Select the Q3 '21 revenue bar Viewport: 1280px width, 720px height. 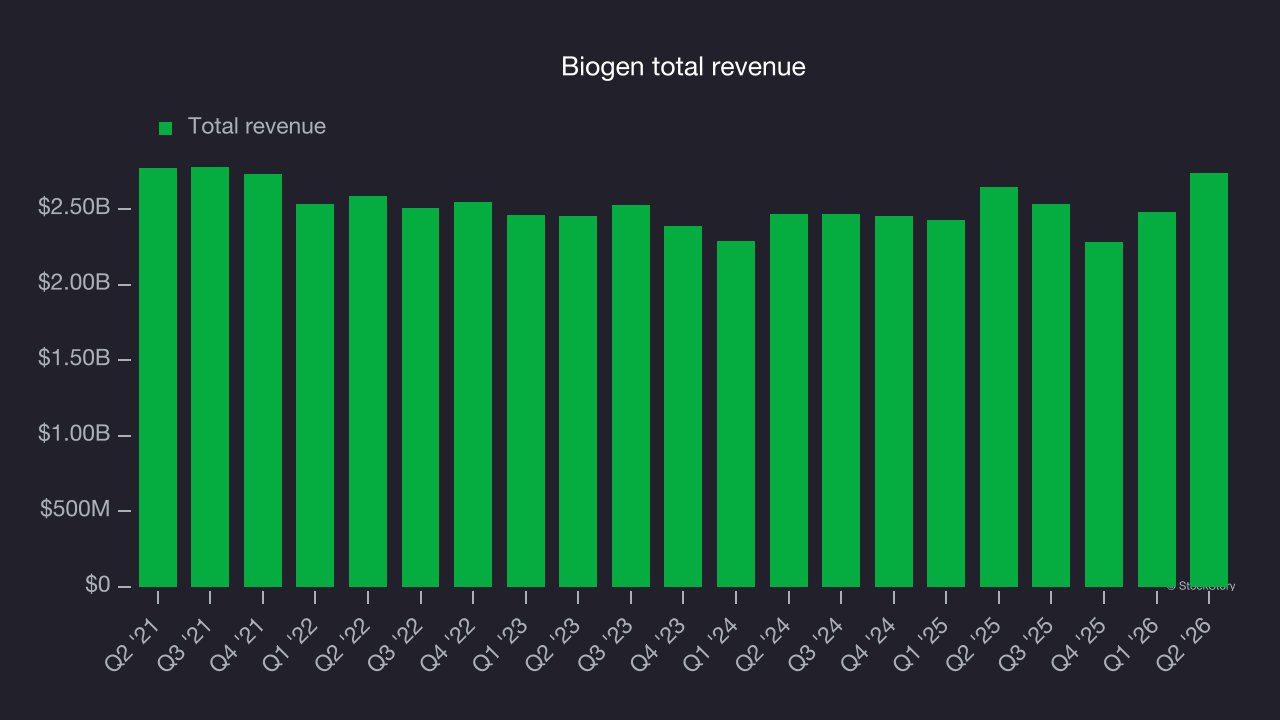[210, 377]
